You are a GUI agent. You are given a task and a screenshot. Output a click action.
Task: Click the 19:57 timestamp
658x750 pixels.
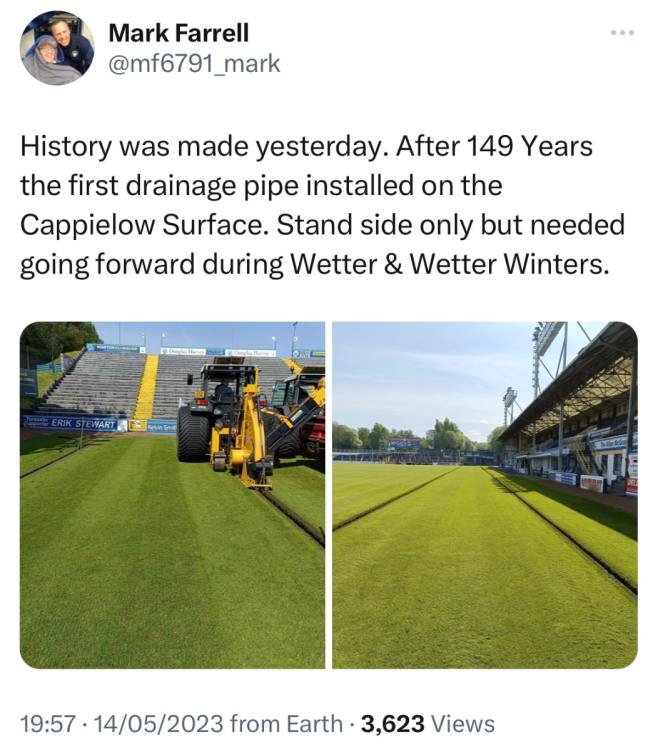[48, 724]
